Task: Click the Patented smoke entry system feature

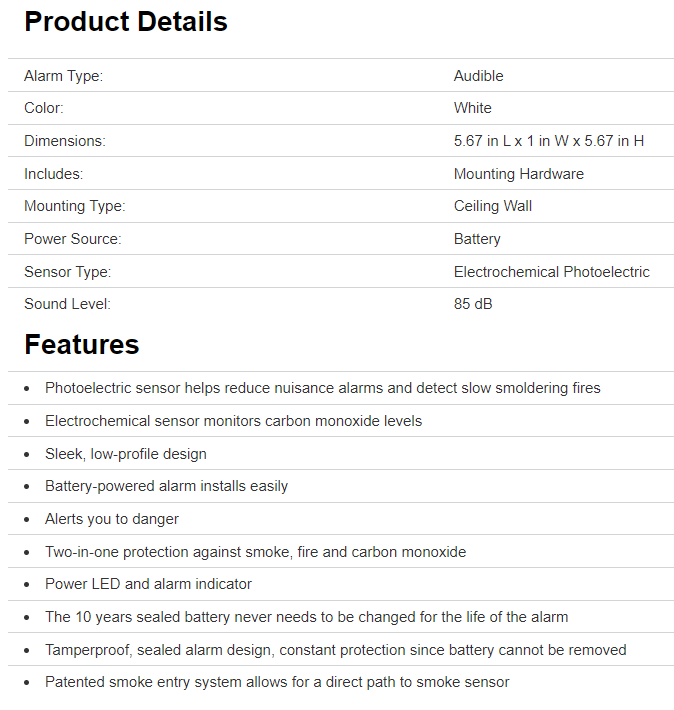Action: (x=277, y=682)
